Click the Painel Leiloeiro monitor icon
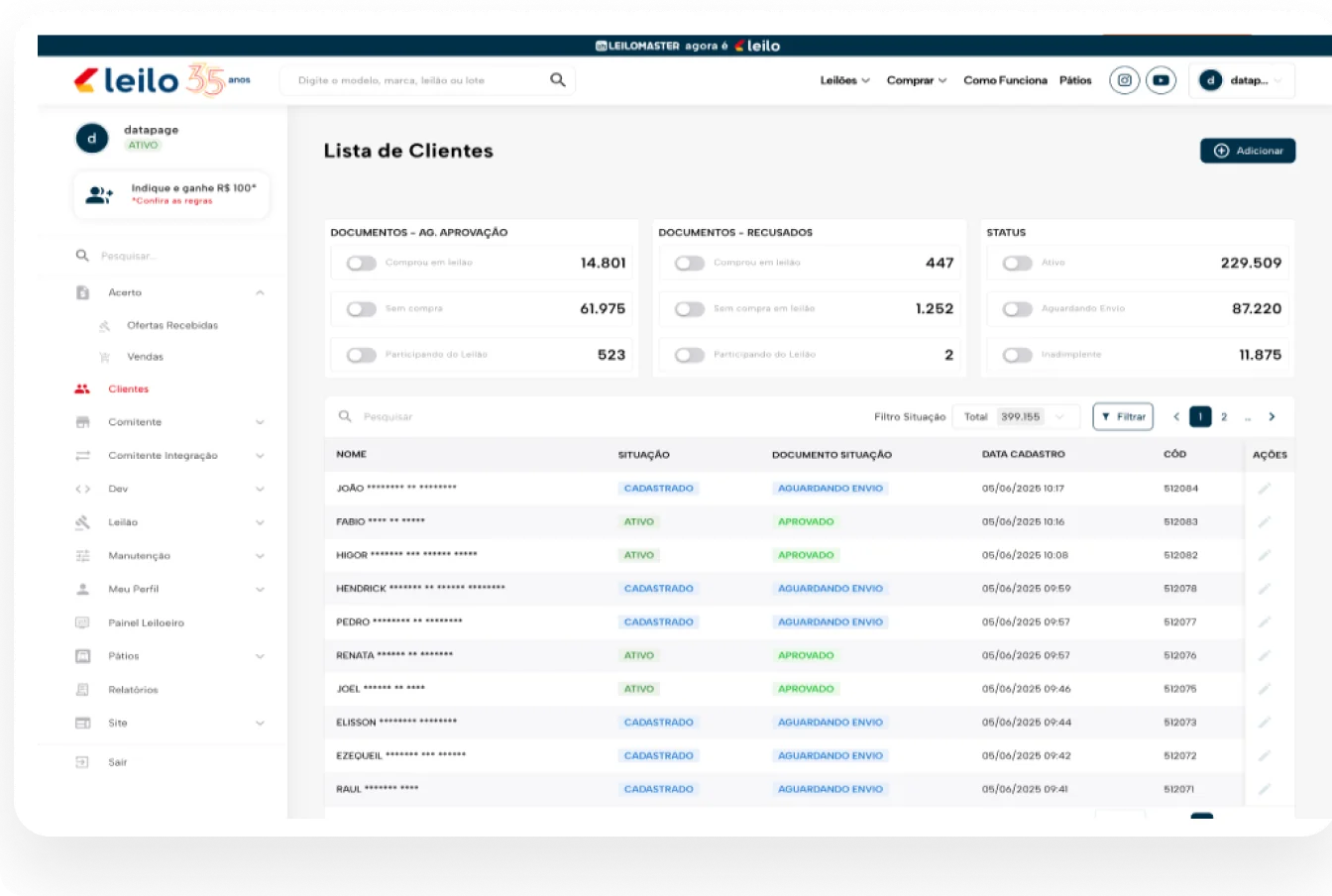The width and height of the screenshot is (1332, 896). (83, 622)
